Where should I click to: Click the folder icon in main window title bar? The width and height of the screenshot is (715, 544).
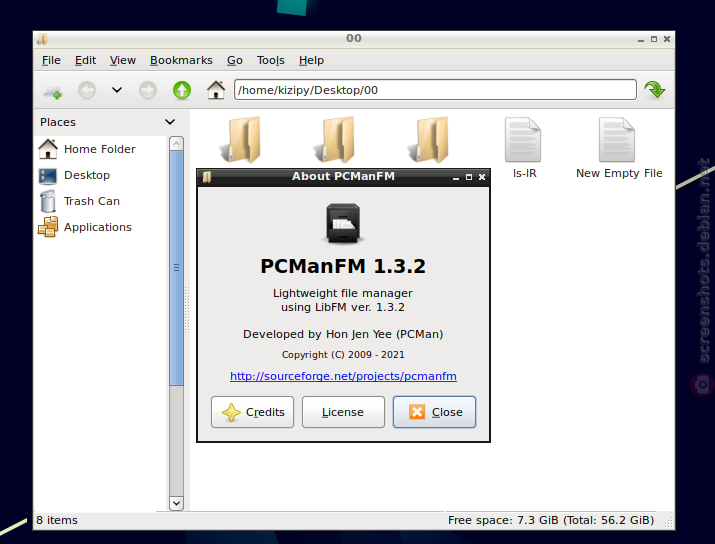pyautogui.click(x=42, y=39)
